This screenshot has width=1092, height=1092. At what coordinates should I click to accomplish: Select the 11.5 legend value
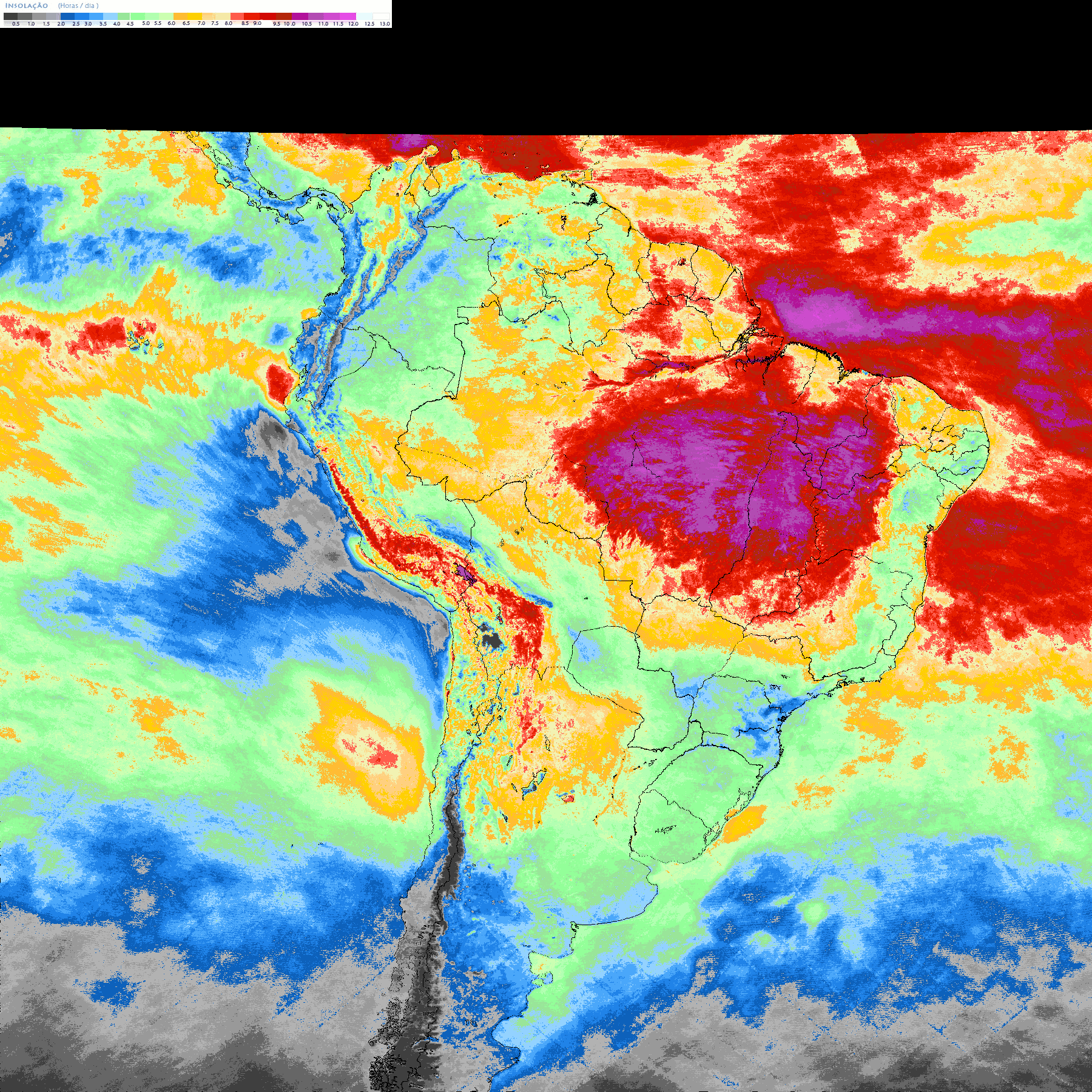[339, 24]
